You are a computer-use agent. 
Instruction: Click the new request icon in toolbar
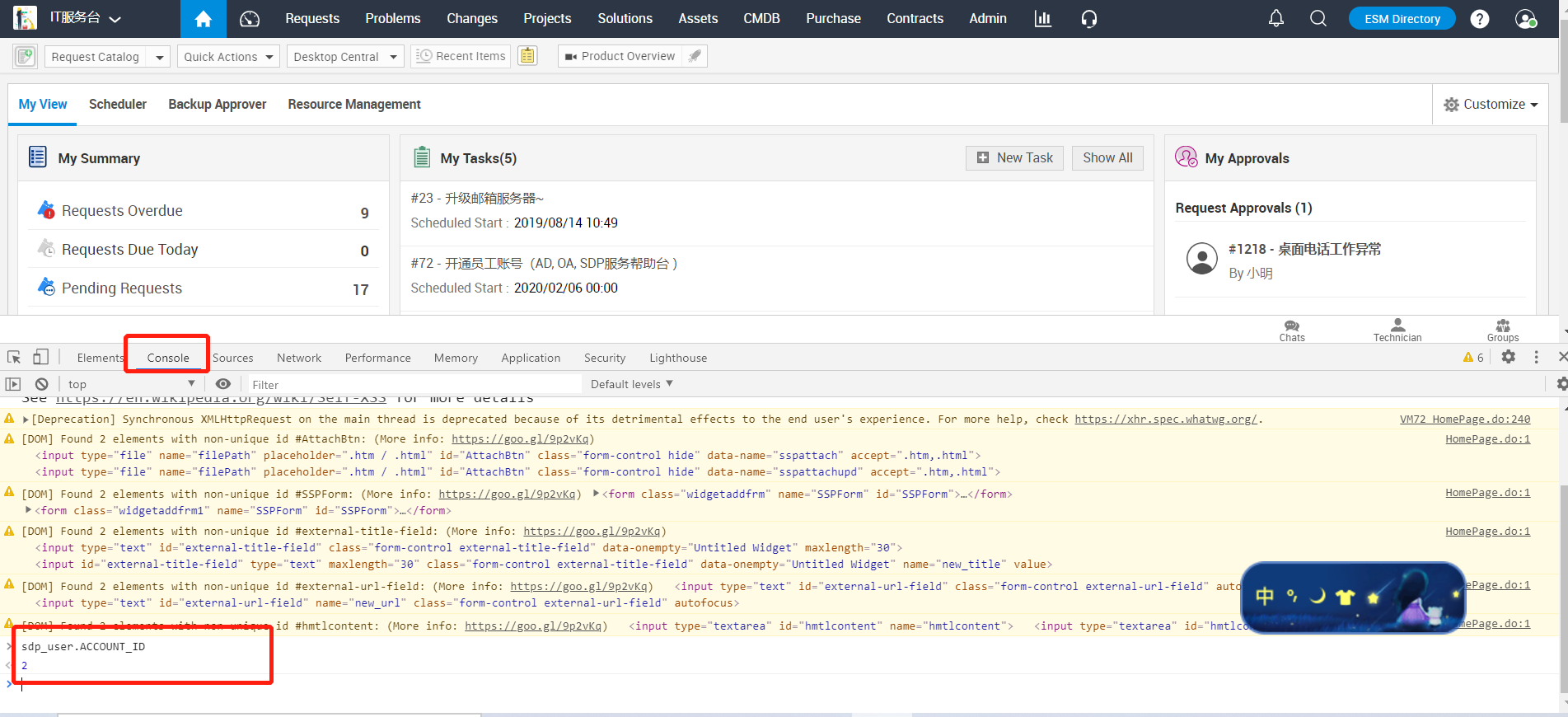(x=25, y=56)
